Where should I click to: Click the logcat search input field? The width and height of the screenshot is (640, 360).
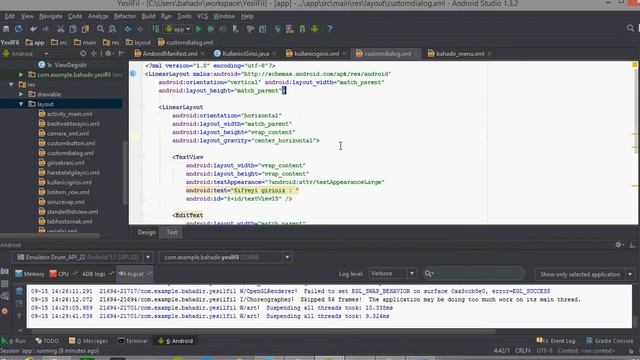[473, 273]
